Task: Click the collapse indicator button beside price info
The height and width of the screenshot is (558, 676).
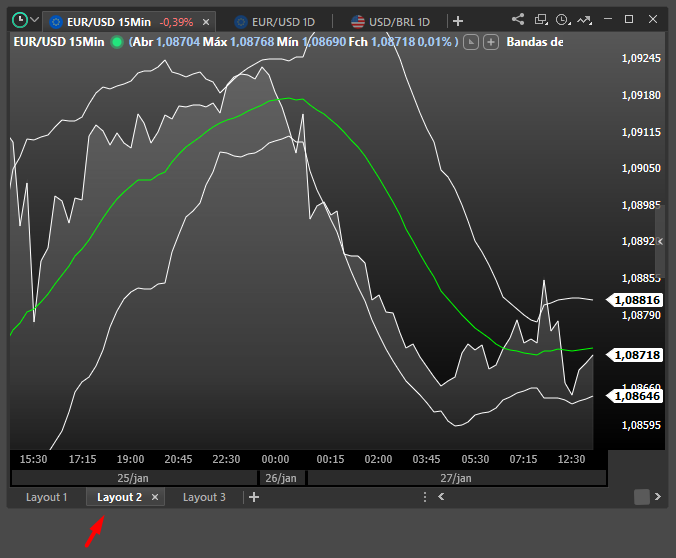Action: pos(473,42)
